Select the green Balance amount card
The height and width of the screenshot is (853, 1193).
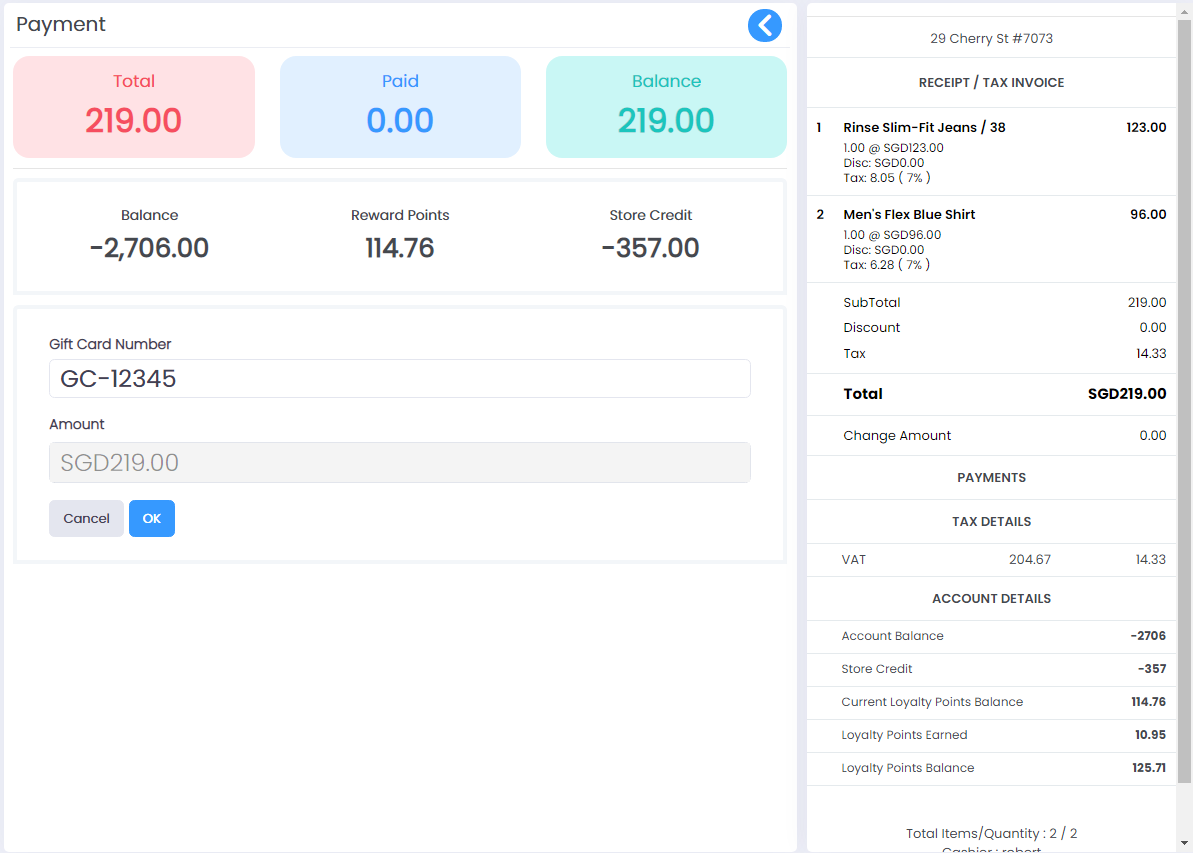pos(666,106)
